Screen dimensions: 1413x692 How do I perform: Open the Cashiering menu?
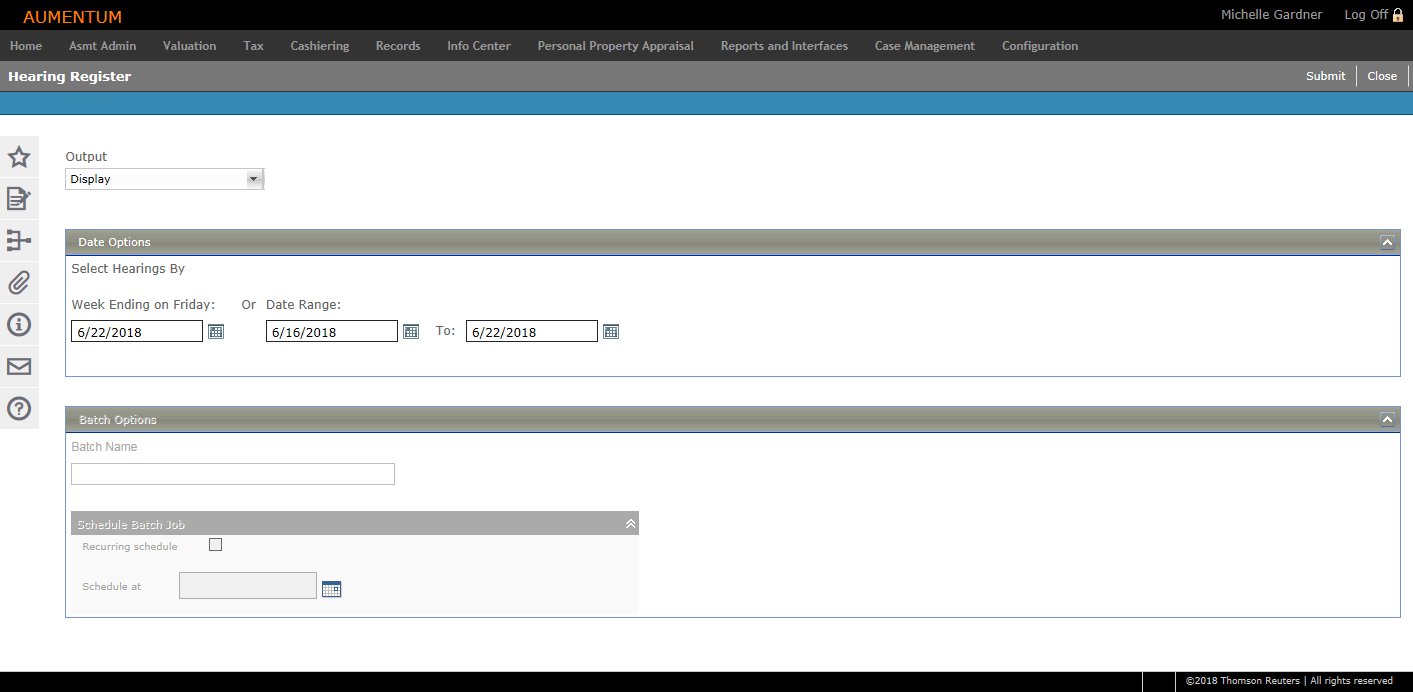[x=320, y=46]
